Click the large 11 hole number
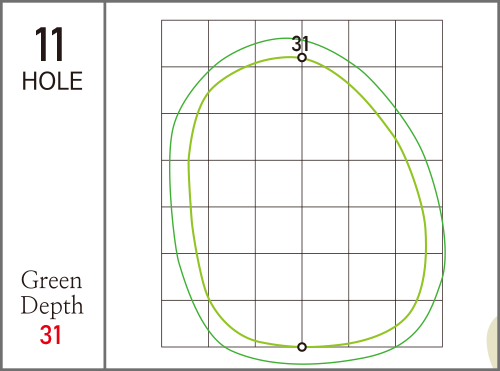The image size is (500, 371). [x=49, y=45]
